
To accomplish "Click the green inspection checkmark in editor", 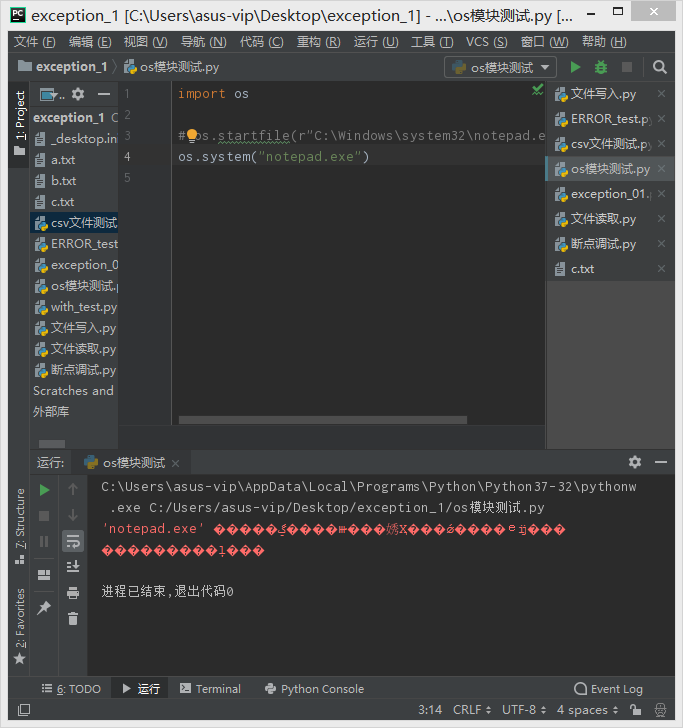I will [537, 90].
